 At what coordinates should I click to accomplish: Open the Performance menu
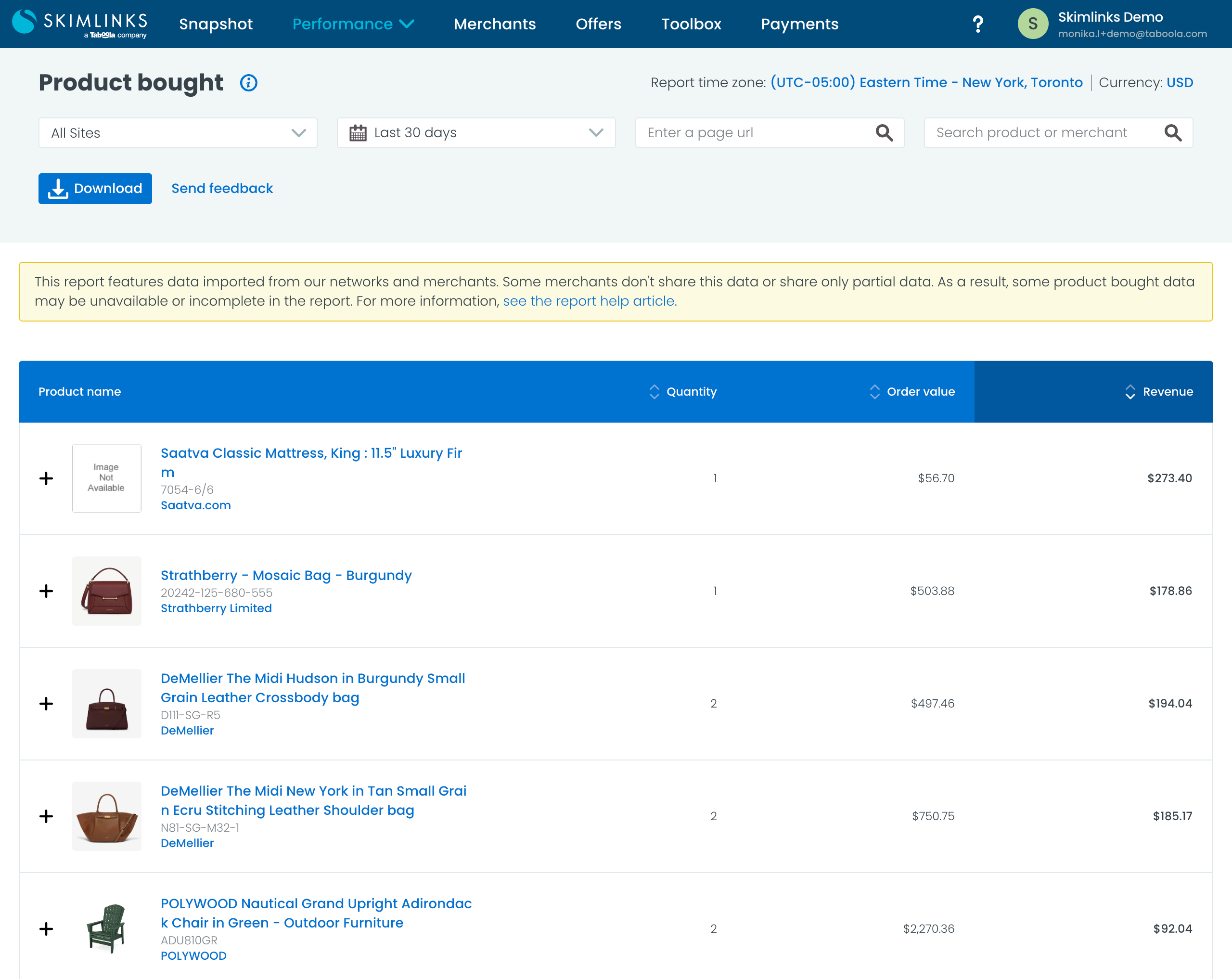click(353, 24)
